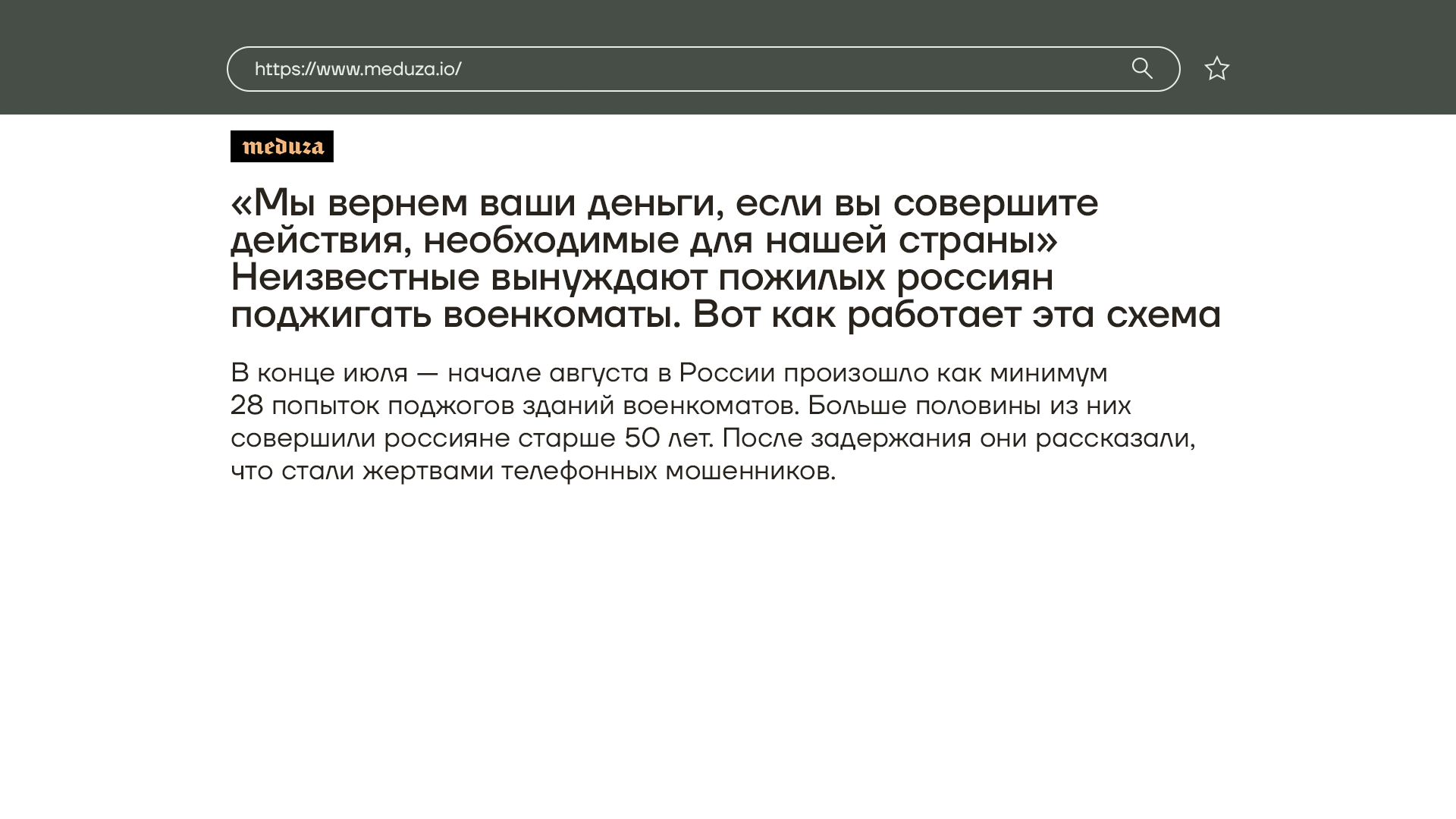This screenshot has width=1456, height=819.
Task: Click headline line «Мы вернем ваши деньги
Action: tap(664, 202)
